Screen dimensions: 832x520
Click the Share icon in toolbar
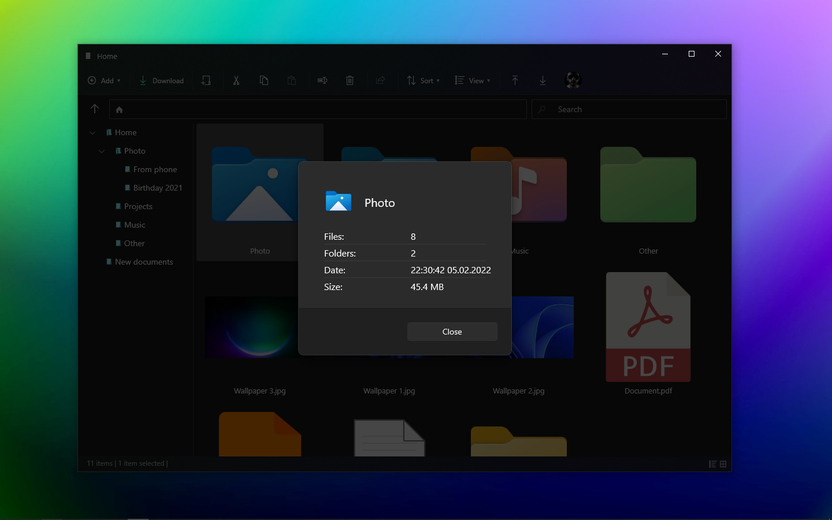380,81
